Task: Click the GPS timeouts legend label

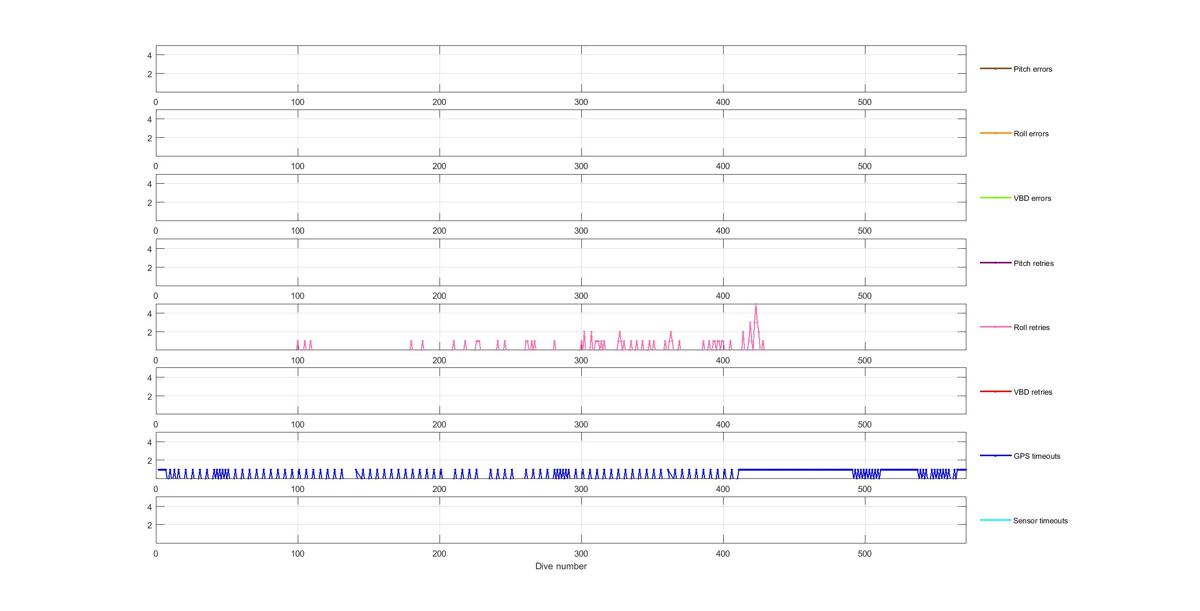Action: tap(1036, 456)
